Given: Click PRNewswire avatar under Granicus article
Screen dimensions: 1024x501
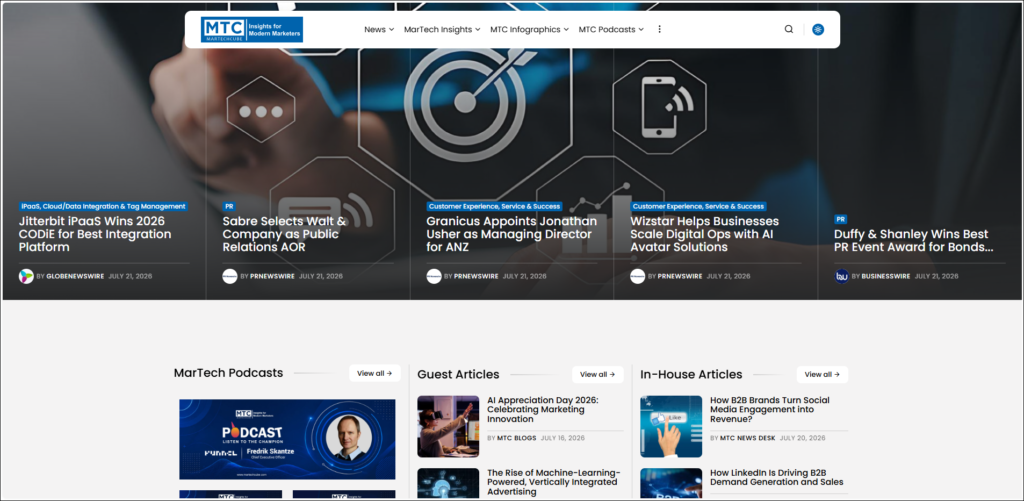Looking at the screenshot, I should point(434,276).
